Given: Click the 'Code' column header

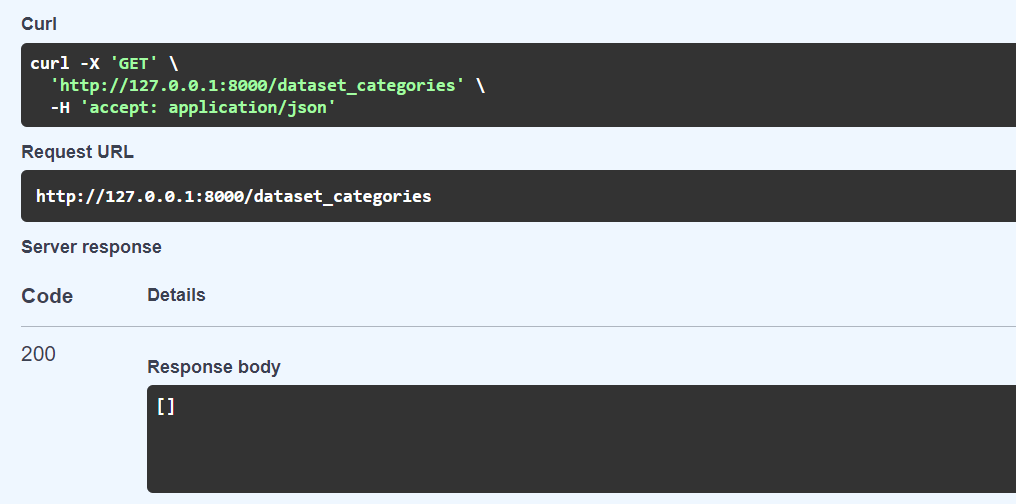Looking at the screenshot, I should coord(47,296).
